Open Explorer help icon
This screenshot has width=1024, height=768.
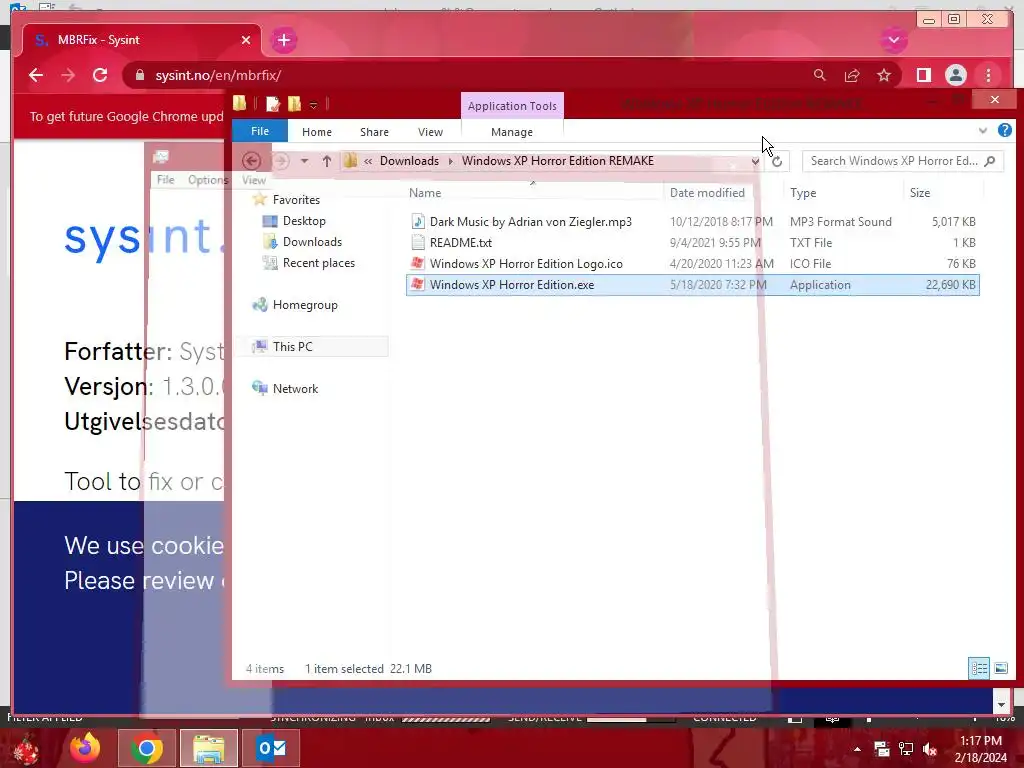(x=1004, y=130)
